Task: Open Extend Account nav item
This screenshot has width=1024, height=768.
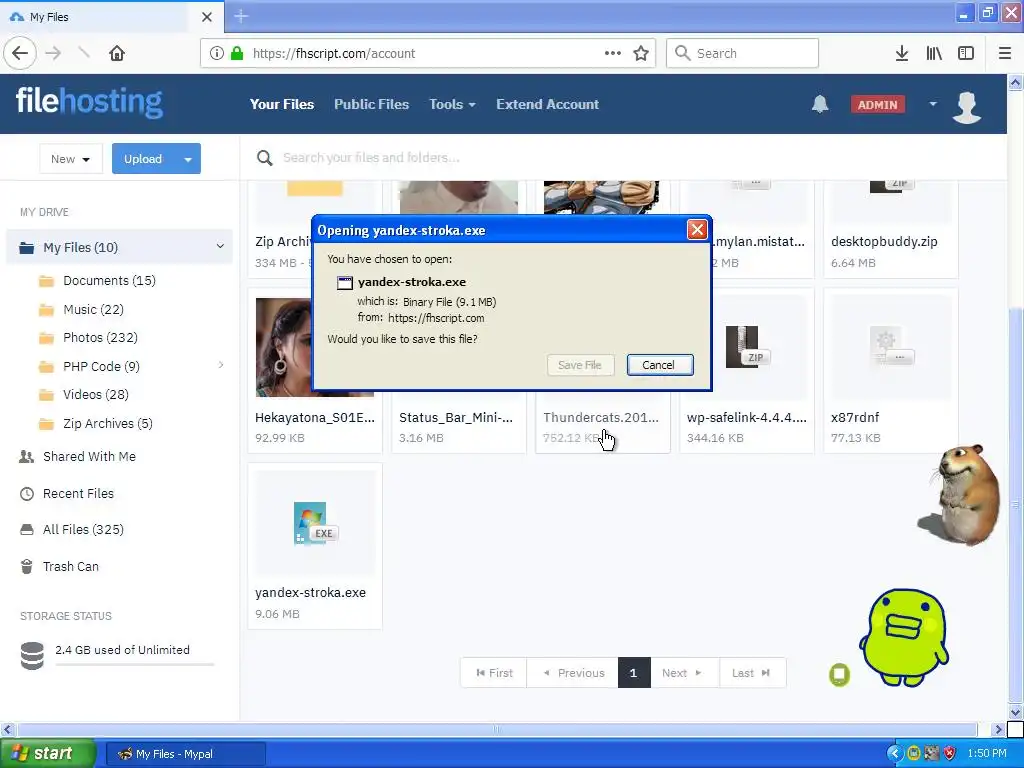Action: click(547, 104)
